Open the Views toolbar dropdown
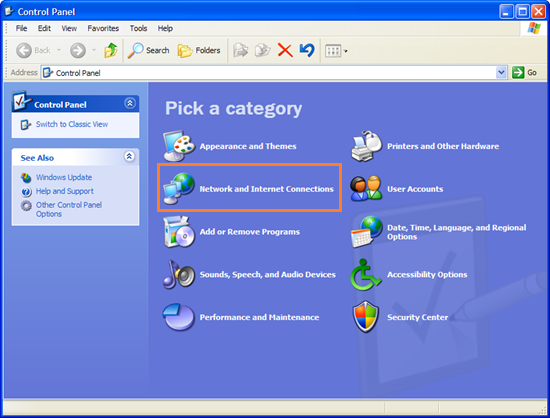Screen dimensions: 550x418 pos(336,51)
